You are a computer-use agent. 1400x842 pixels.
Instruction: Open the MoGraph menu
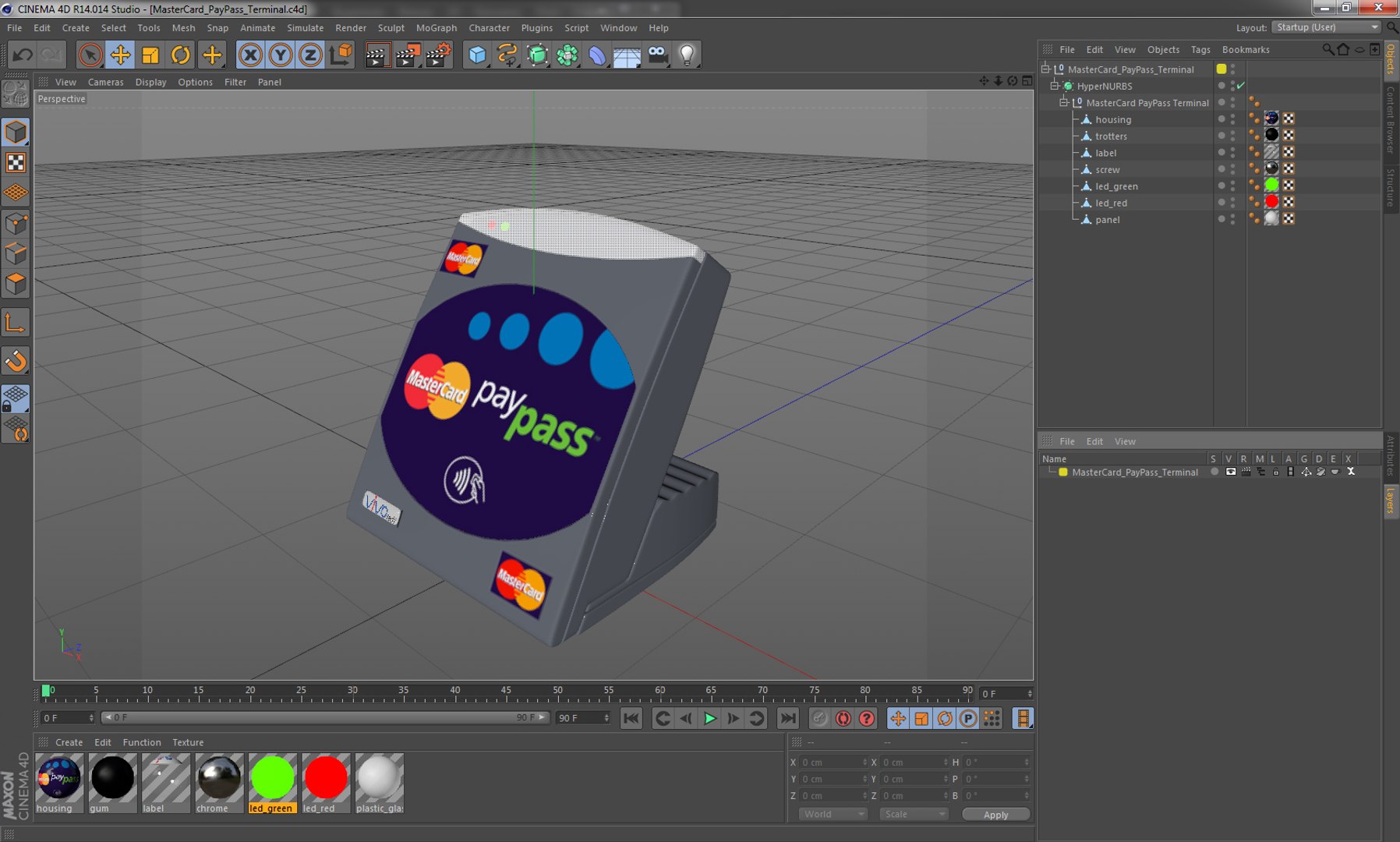(x=436, y=27)
